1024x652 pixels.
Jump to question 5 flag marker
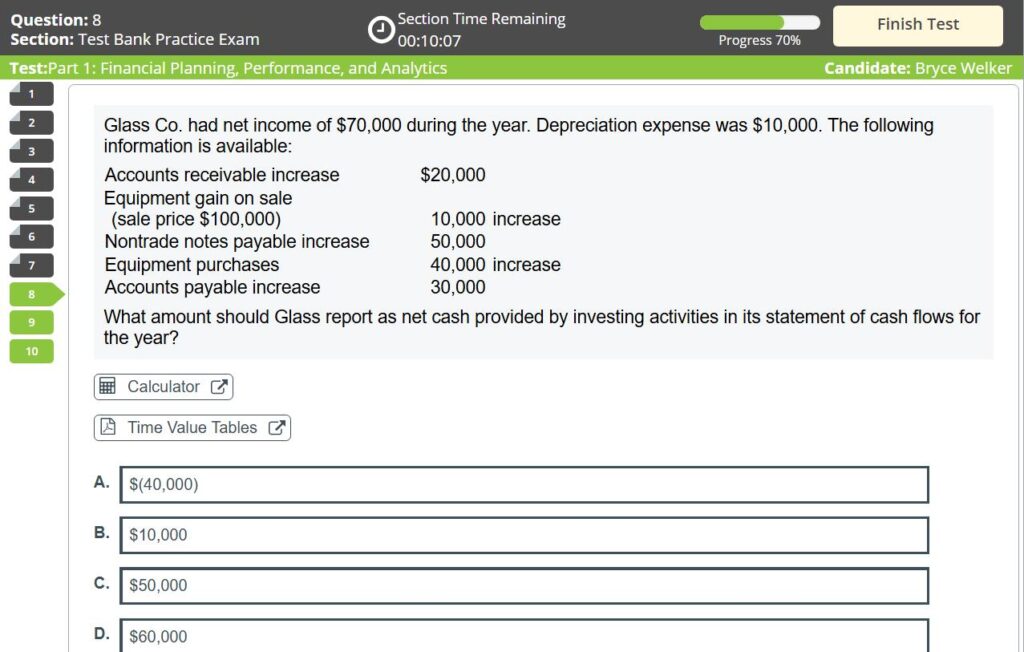(x=31, y=208)
